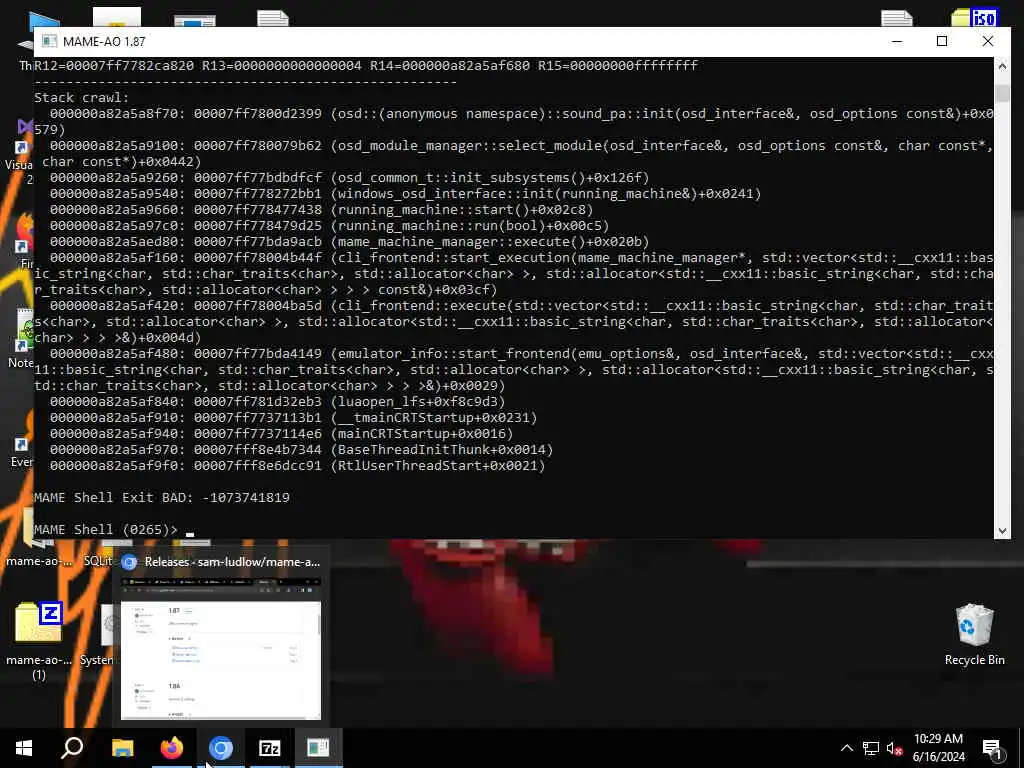1024x768 pixels.
Task: Click the MAME Shell (0265)> prompt line
Action: click(x=114, y=530)
